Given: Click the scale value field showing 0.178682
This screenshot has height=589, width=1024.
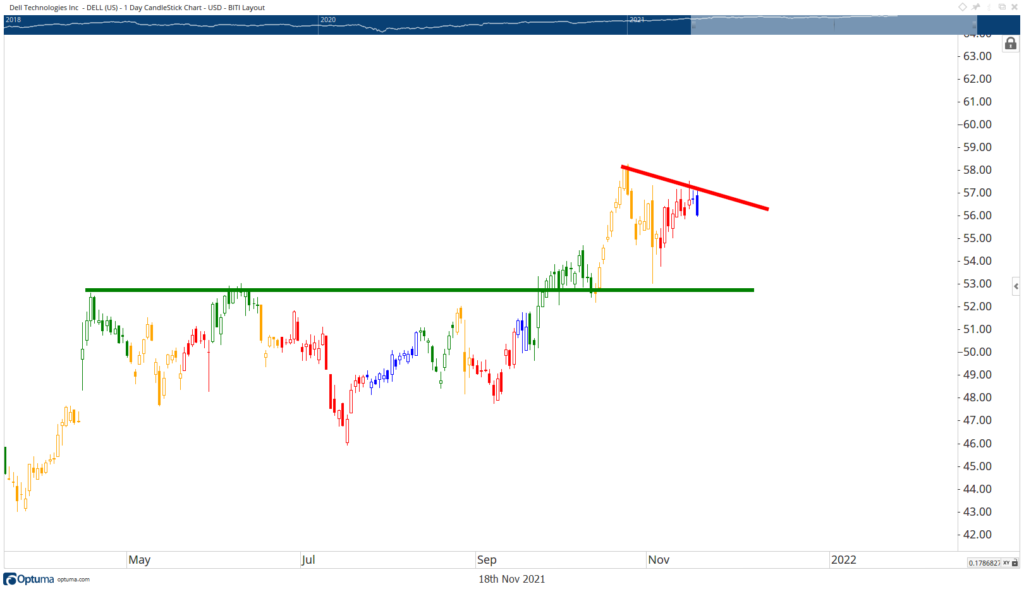Looking at the screenshot, I should click(x=984, y=563).
